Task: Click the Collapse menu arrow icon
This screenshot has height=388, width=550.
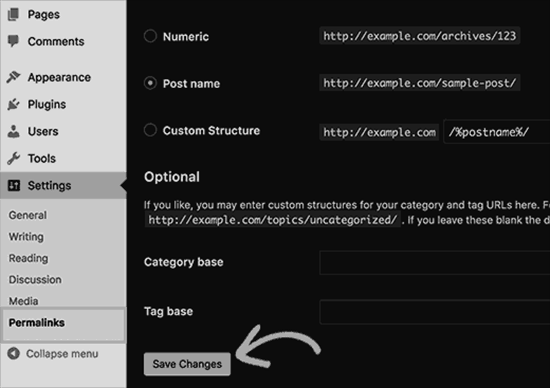Action: click(13, 353)
